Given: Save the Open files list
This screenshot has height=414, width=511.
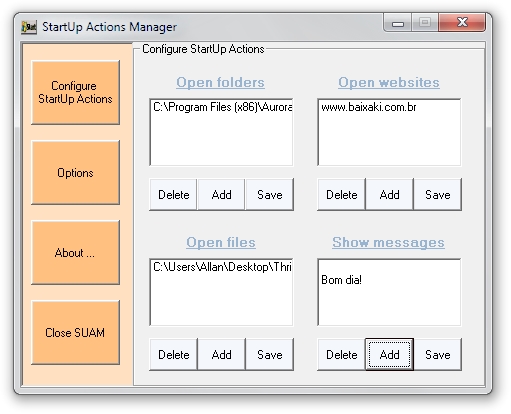Looking at the screenshot, I should 270,355.
